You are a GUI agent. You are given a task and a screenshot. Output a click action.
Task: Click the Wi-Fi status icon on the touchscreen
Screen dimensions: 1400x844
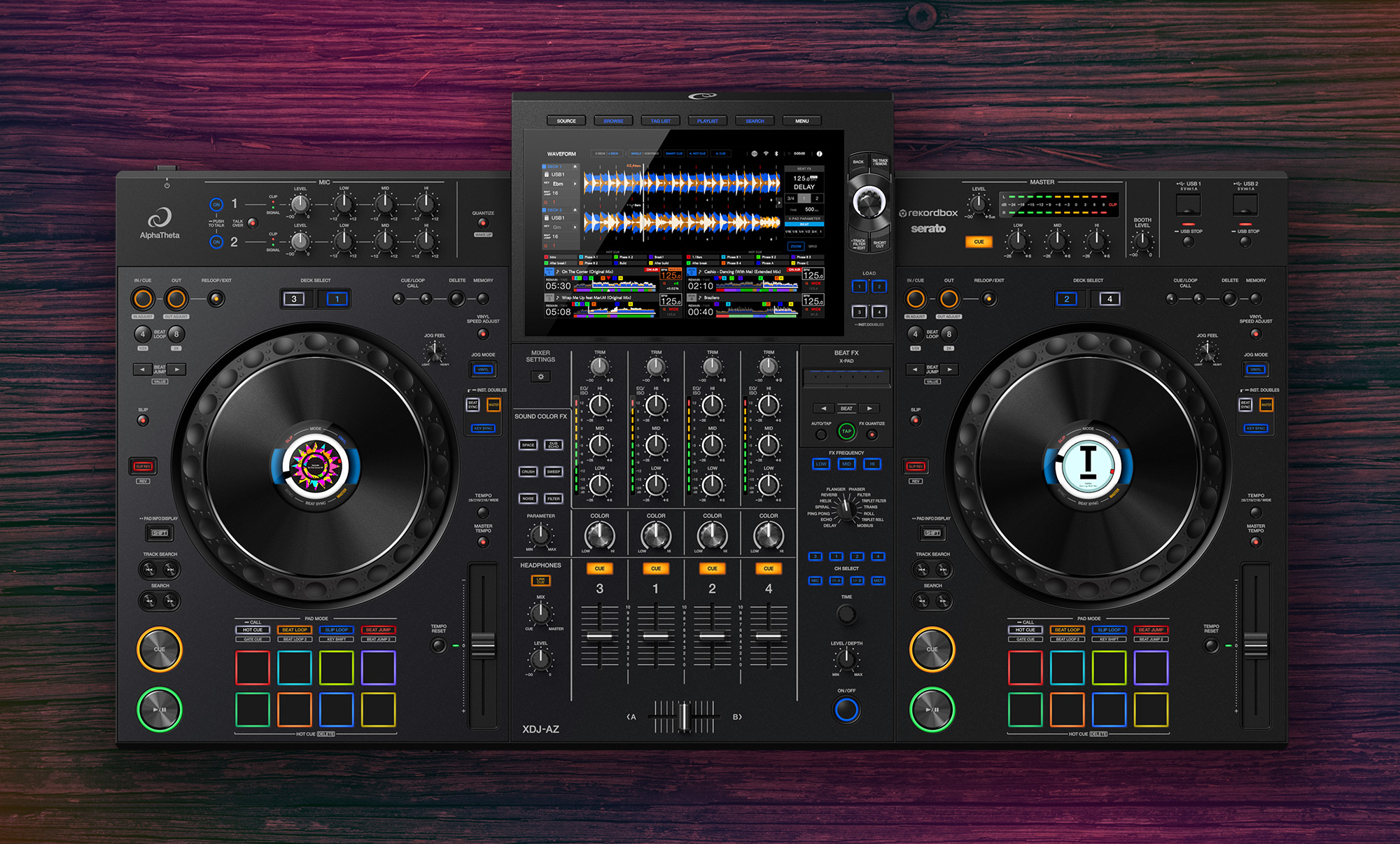pyautogui.click(x=766, y=153)
